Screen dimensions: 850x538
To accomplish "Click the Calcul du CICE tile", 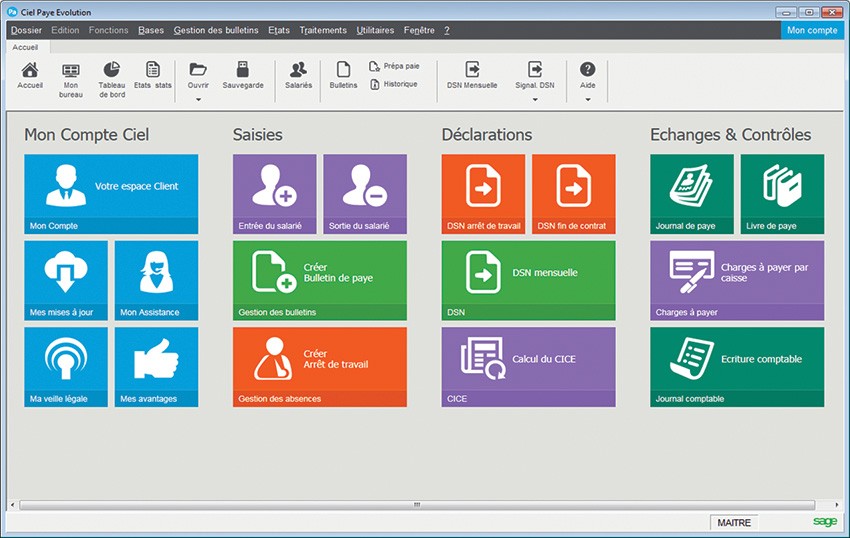I will click(x=528, y=366).
